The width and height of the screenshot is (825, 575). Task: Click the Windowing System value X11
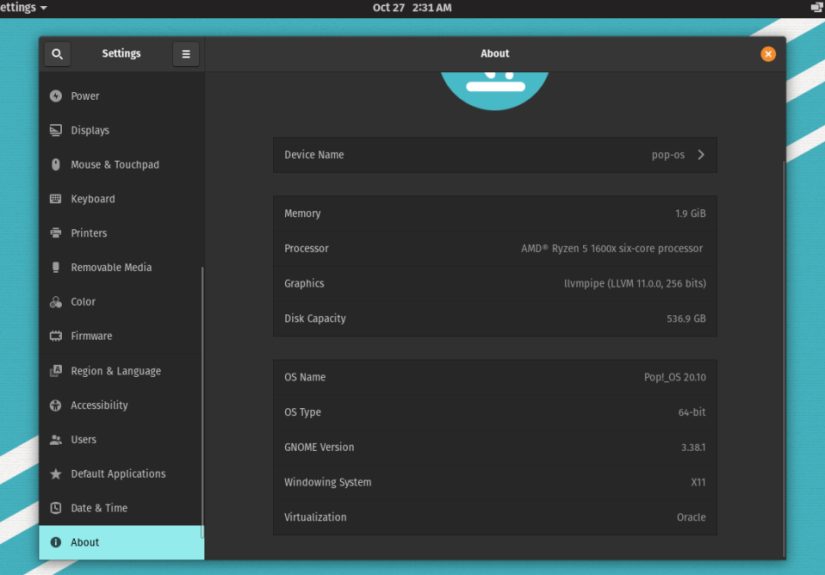coord(698,482)
